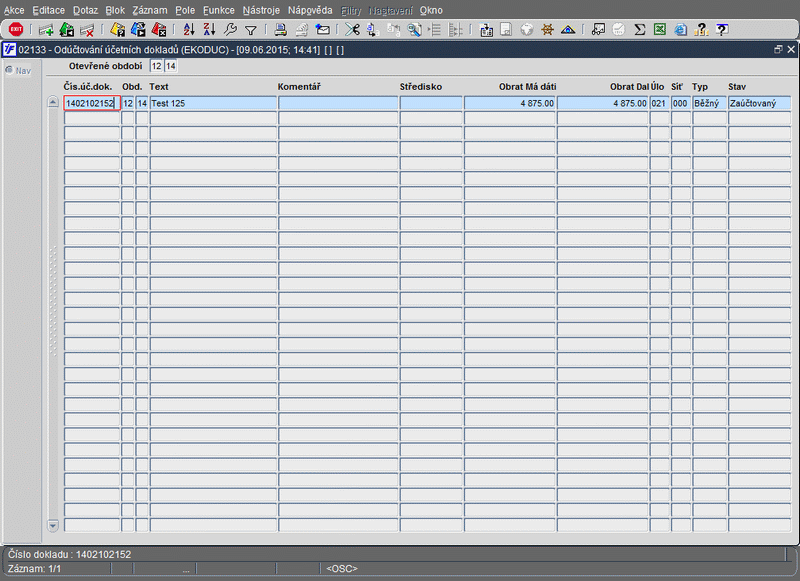The width and height of the screenshot is (800, 581).
Task: Click the Obrat Má dáti value 4 875.00
Action: (x=509, y=103)
